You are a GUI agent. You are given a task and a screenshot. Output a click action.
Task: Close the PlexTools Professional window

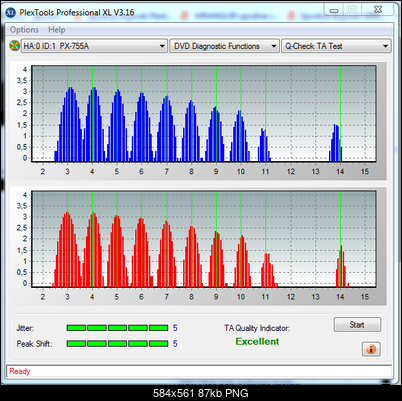click(x=378, y=10)
